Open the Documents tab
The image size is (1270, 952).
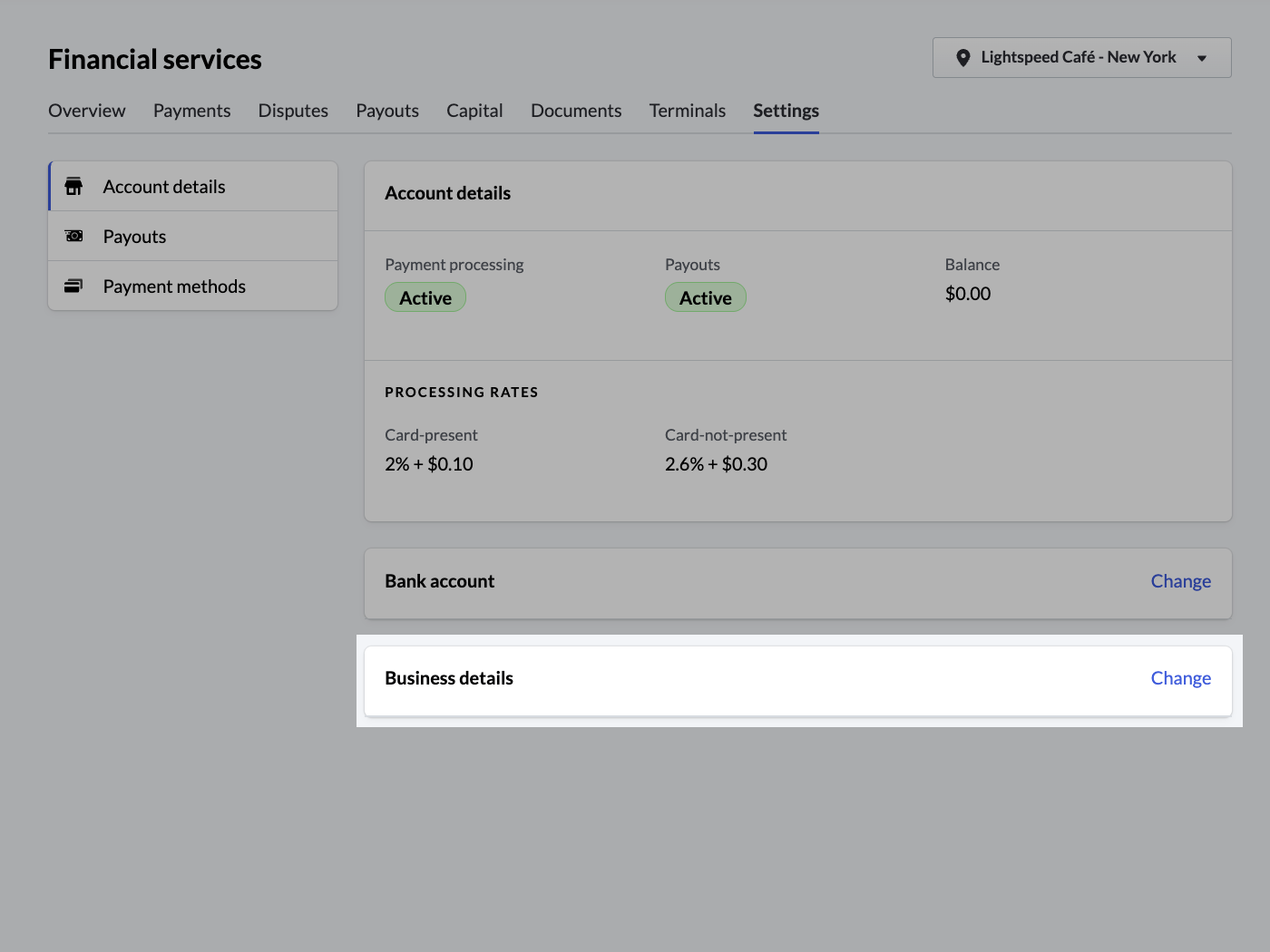[x=575, y=111]
